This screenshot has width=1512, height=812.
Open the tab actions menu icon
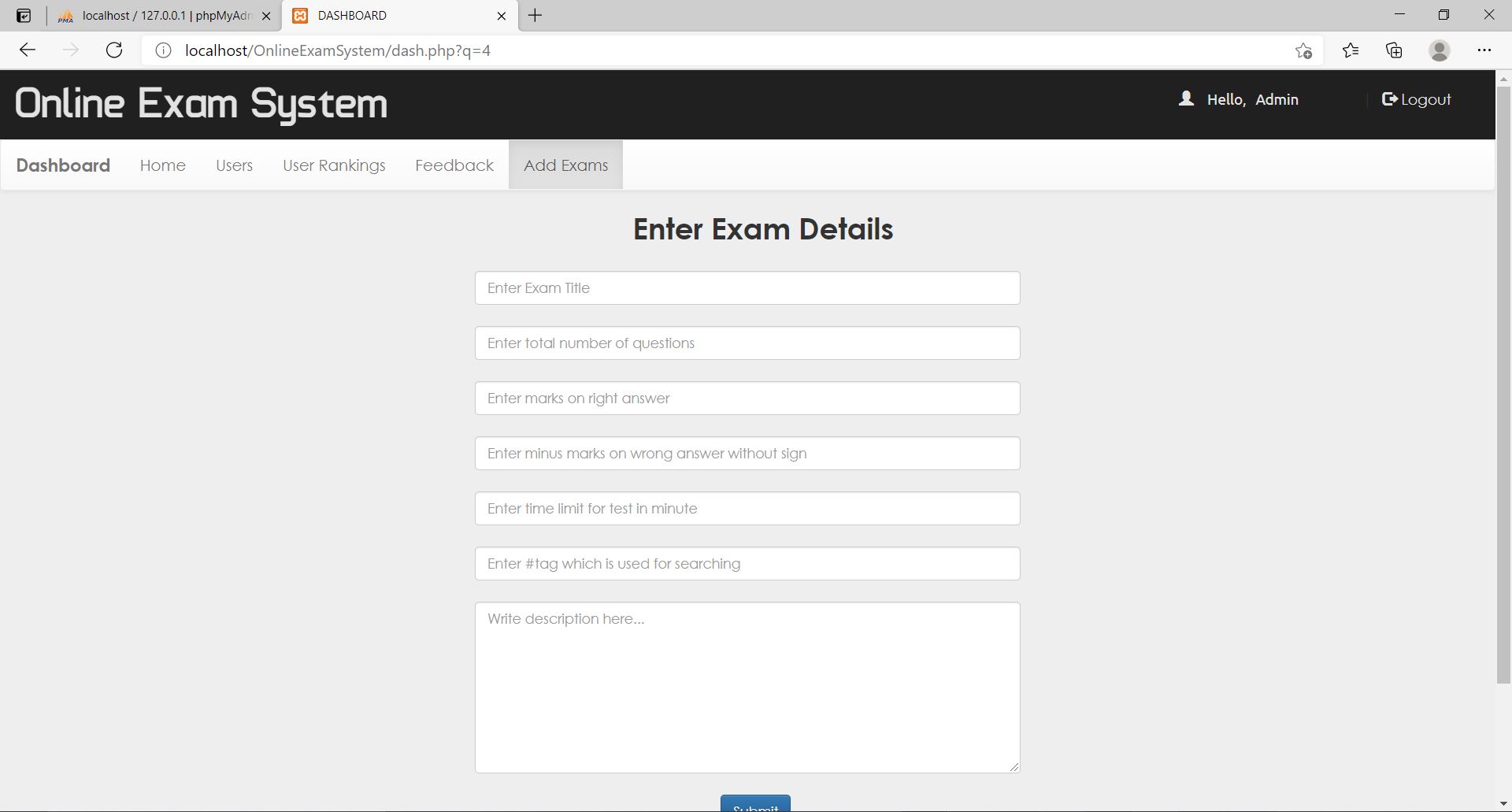point(24,16)
